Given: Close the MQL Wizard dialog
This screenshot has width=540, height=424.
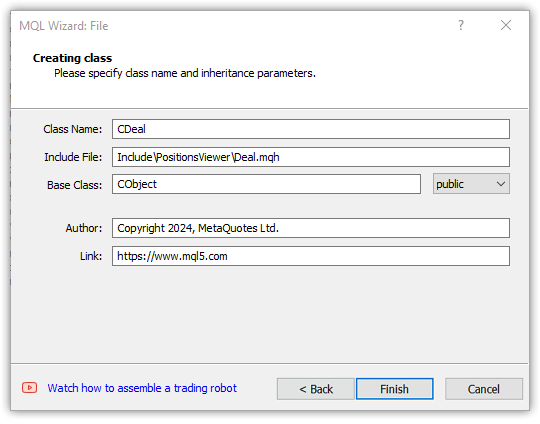Looking at the screenshot, I should click(506, 25).
